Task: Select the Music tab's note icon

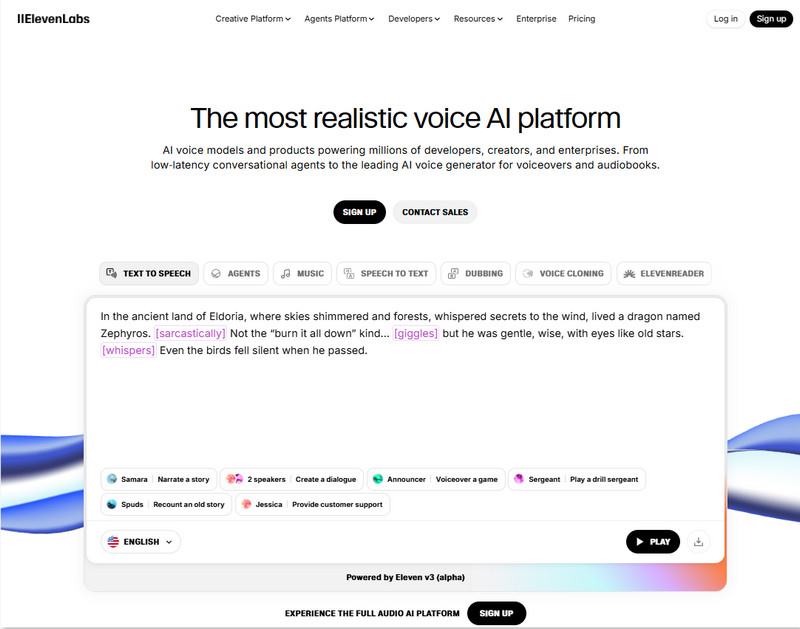Action: [288, 272]
